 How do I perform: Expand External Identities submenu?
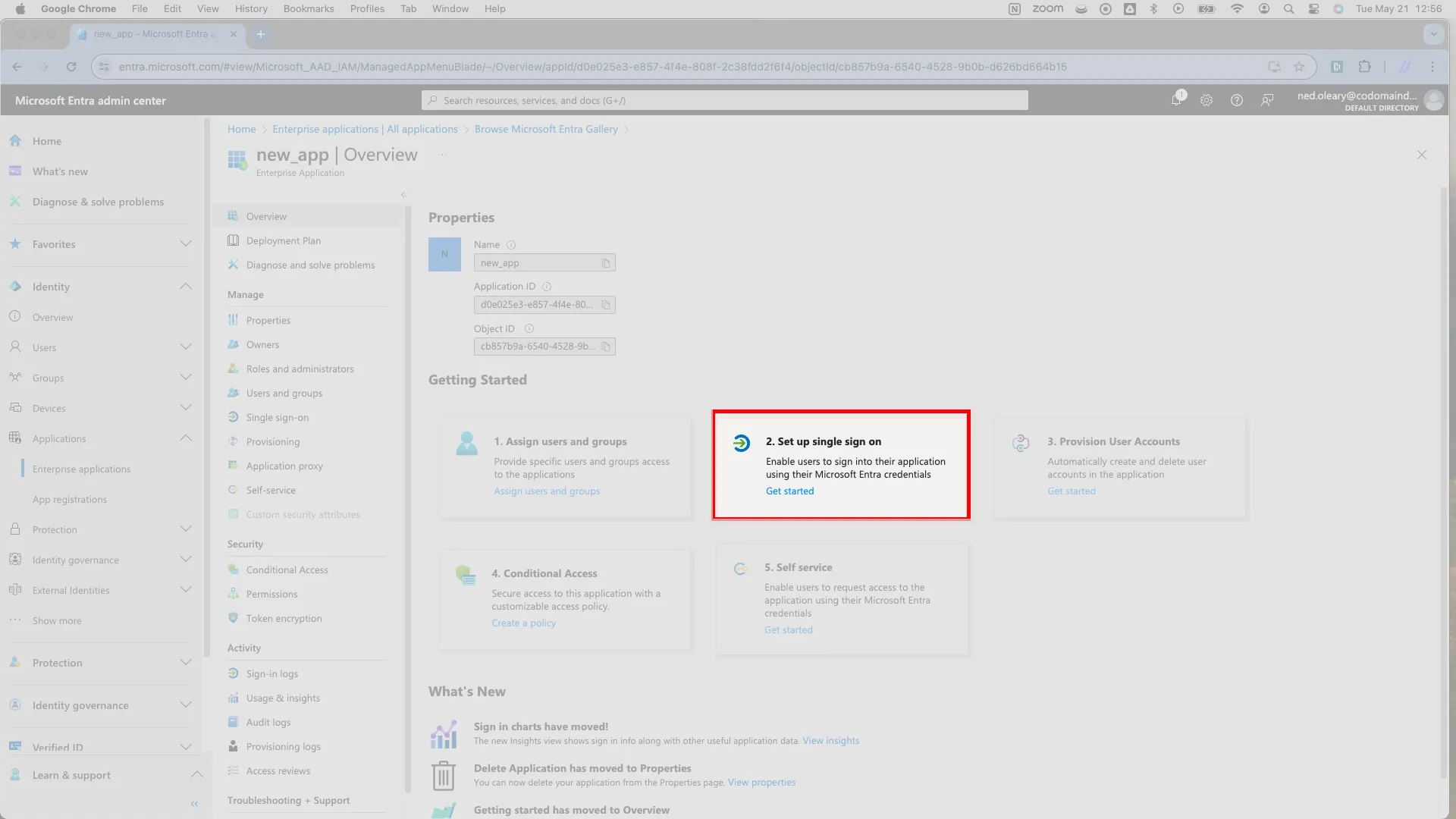(186, 589)
